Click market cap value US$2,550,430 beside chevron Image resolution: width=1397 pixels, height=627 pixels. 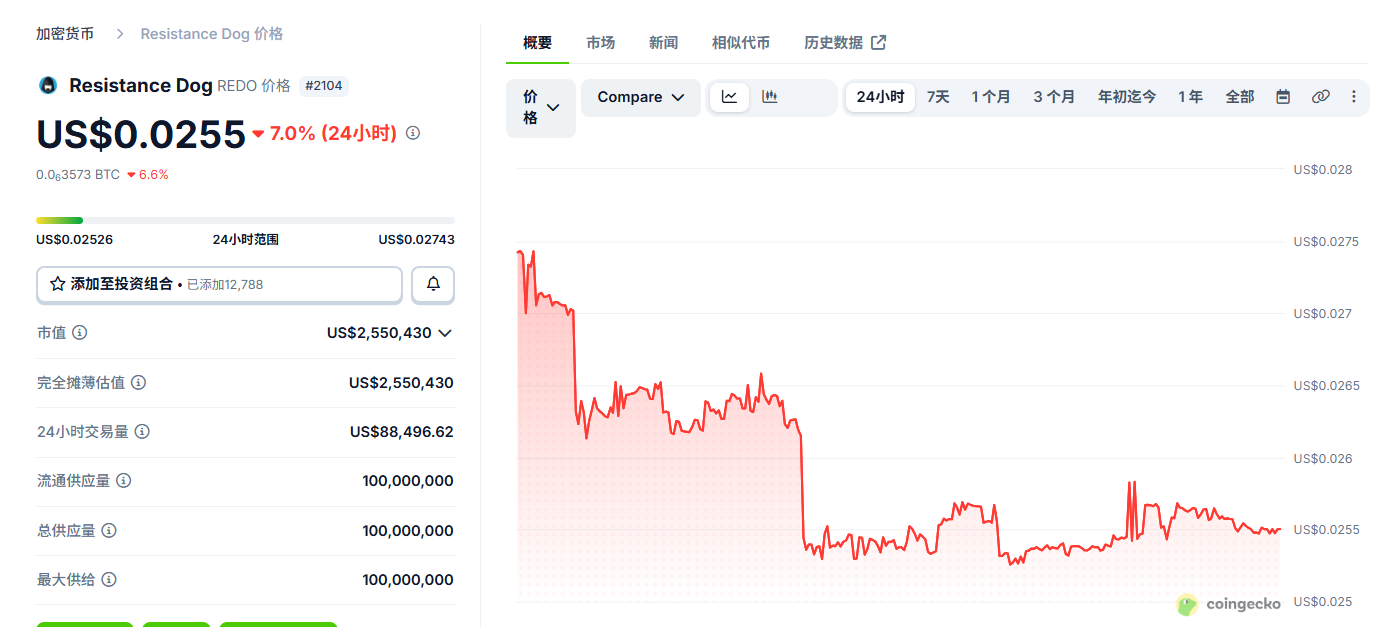379,333
